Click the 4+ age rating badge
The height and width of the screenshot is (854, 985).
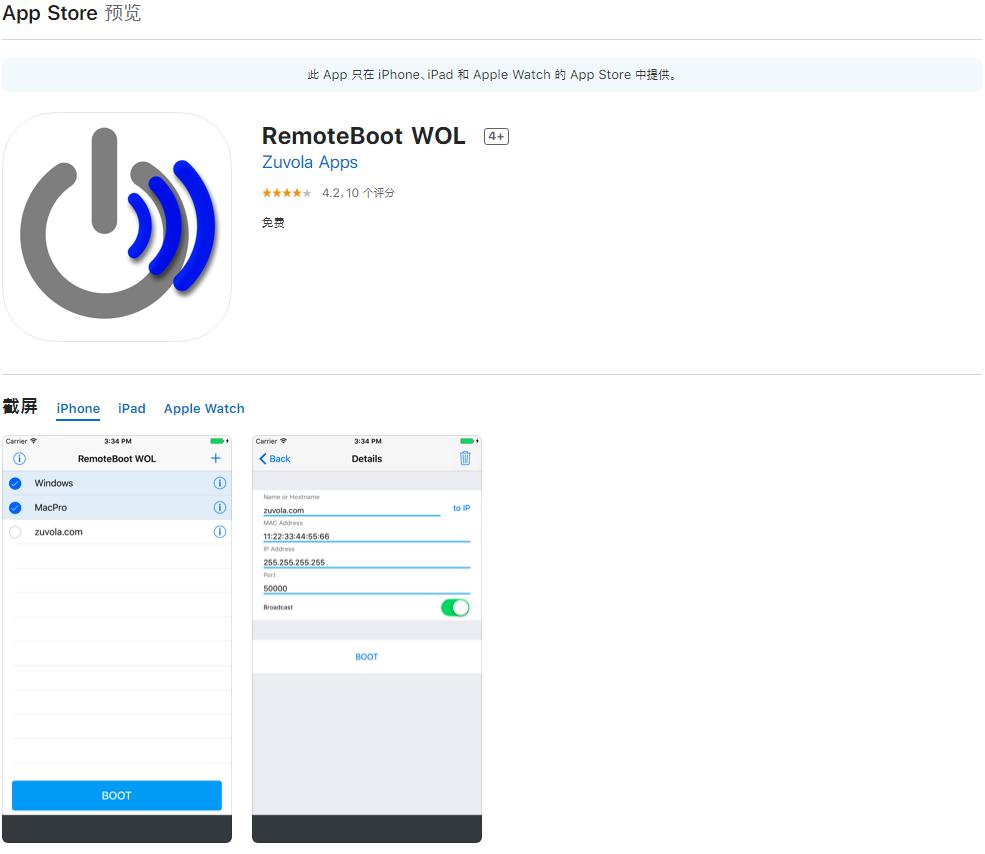[496, 137]
